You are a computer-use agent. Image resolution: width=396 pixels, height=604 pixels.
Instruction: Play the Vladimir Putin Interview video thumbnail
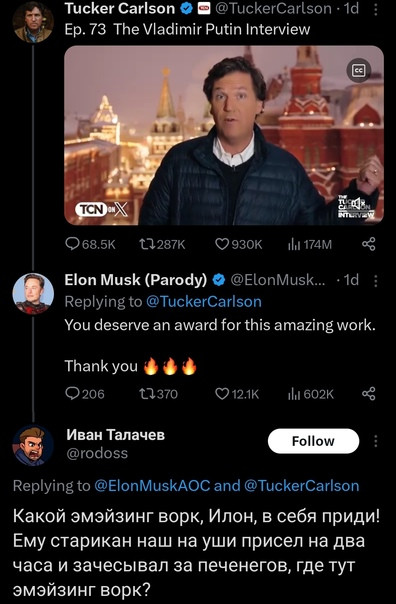click(x=224, y=135)
